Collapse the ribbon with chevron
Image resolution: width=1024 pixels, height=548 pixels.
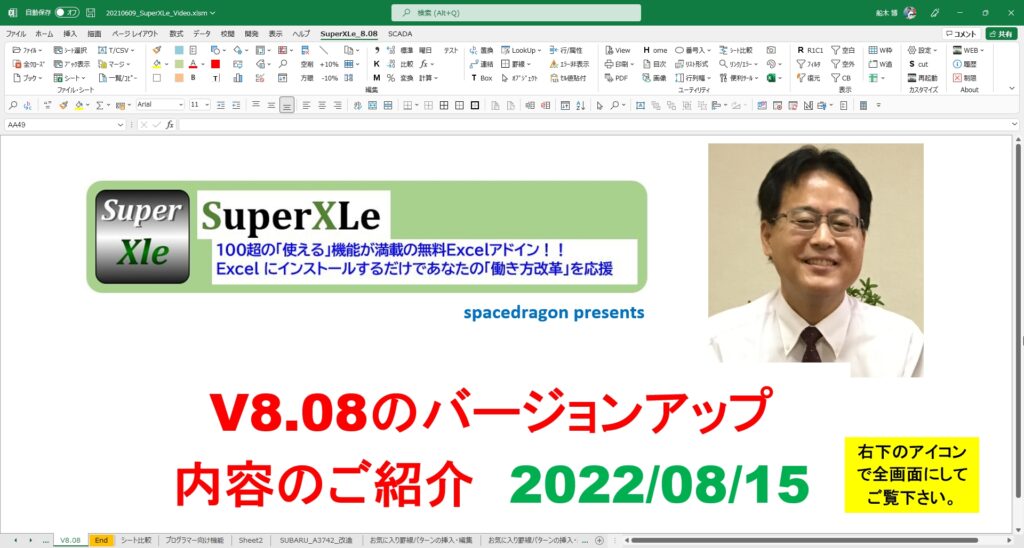[x=1012, y=89]
